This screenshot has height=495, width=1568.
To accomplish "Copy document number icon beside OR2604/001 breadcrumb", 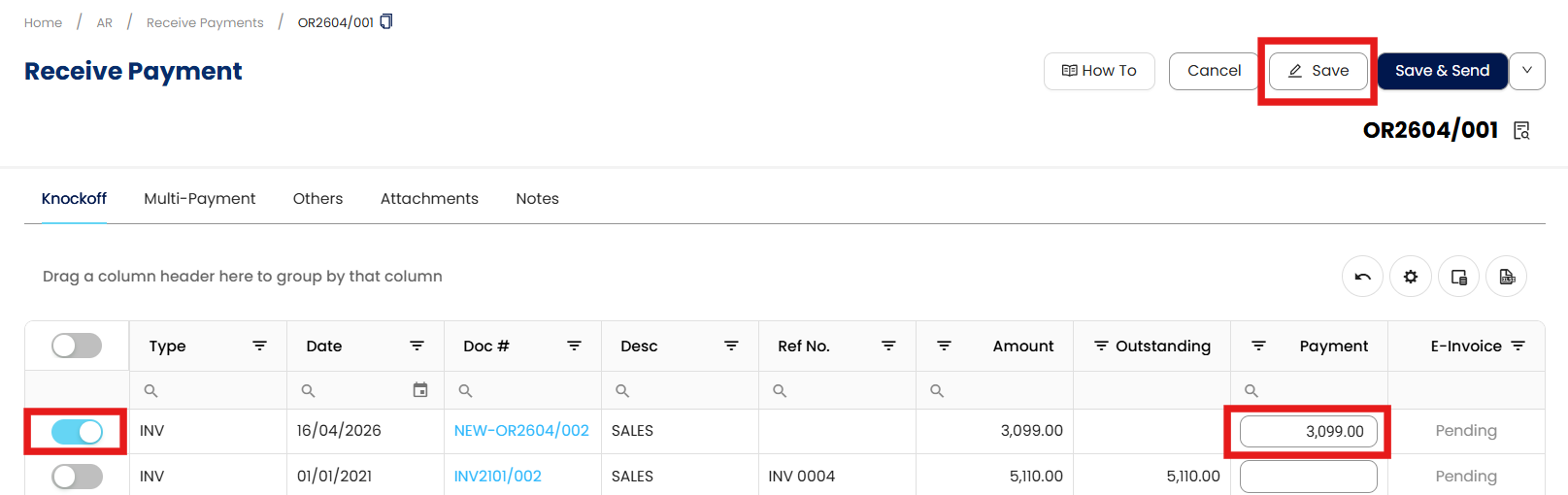I will [x=386, y=21].
